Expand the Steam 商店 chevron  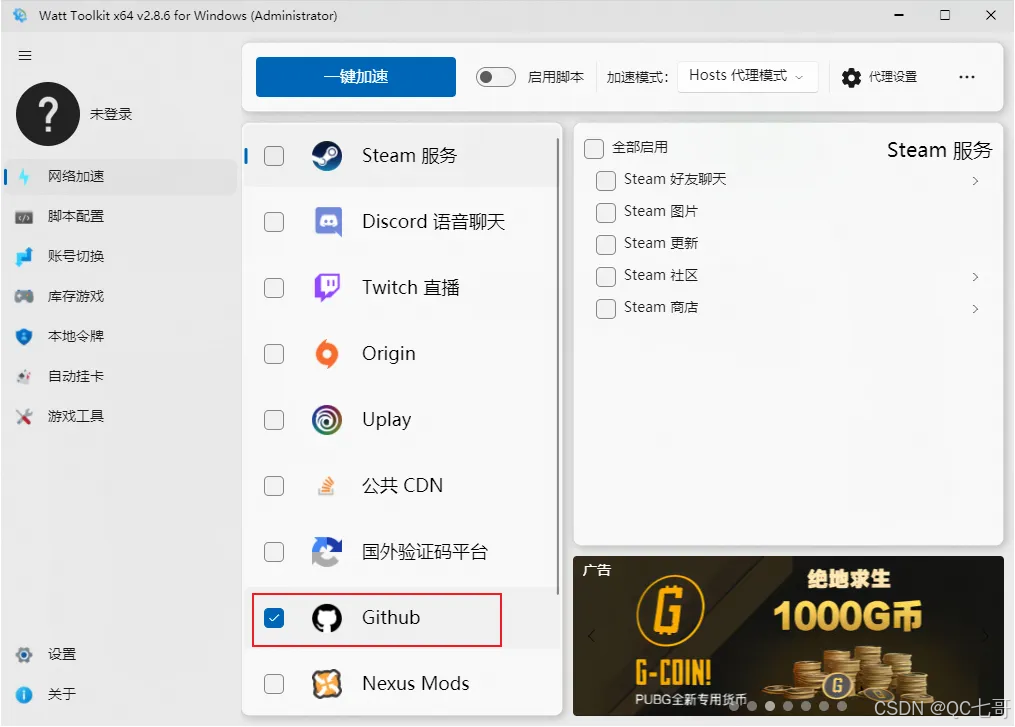(x=975, y=309)
